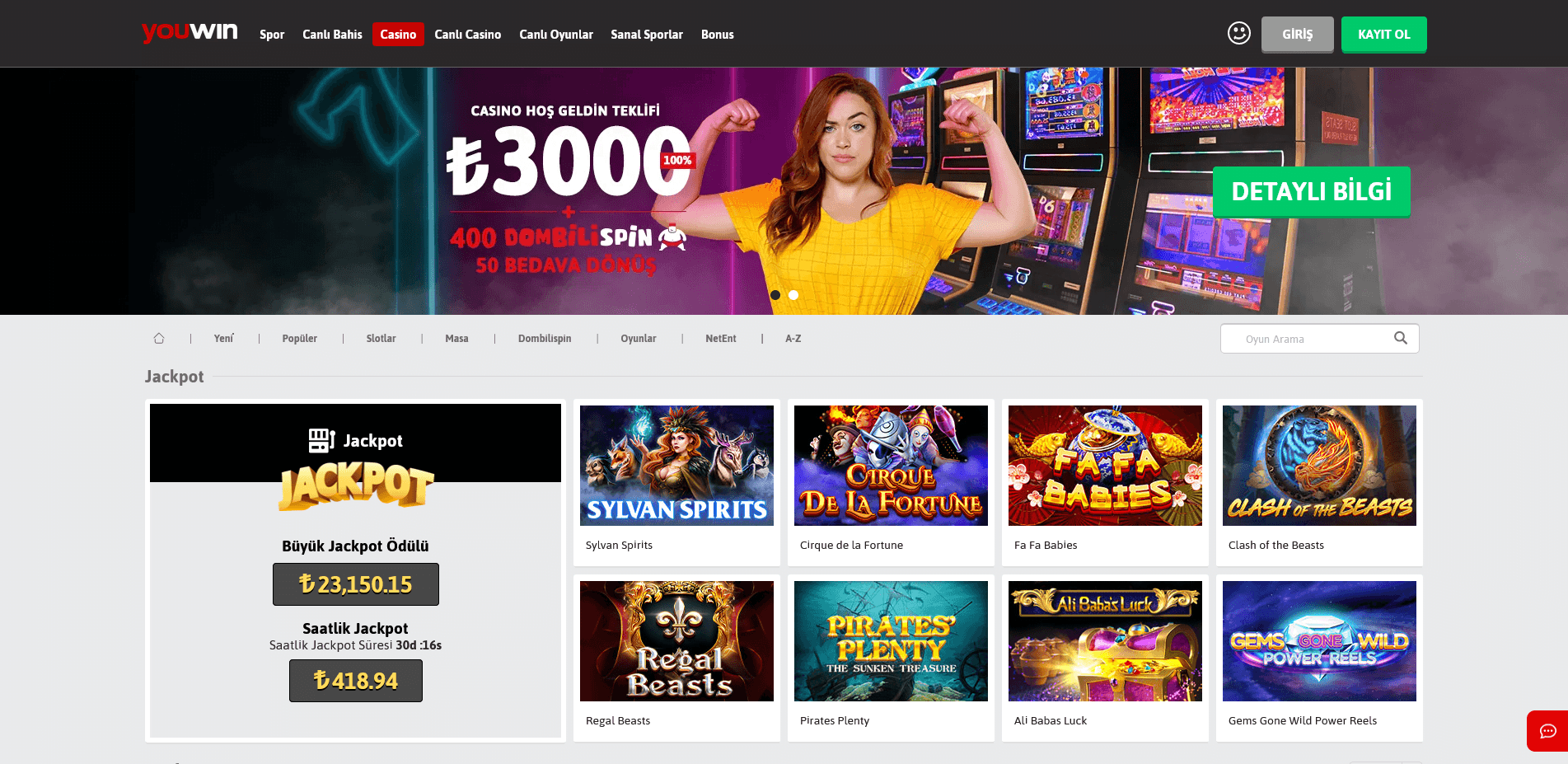Click the slot machine Jackpot icon
Image resolution: width=1568 pixels, height=764 pixels.
321,440
